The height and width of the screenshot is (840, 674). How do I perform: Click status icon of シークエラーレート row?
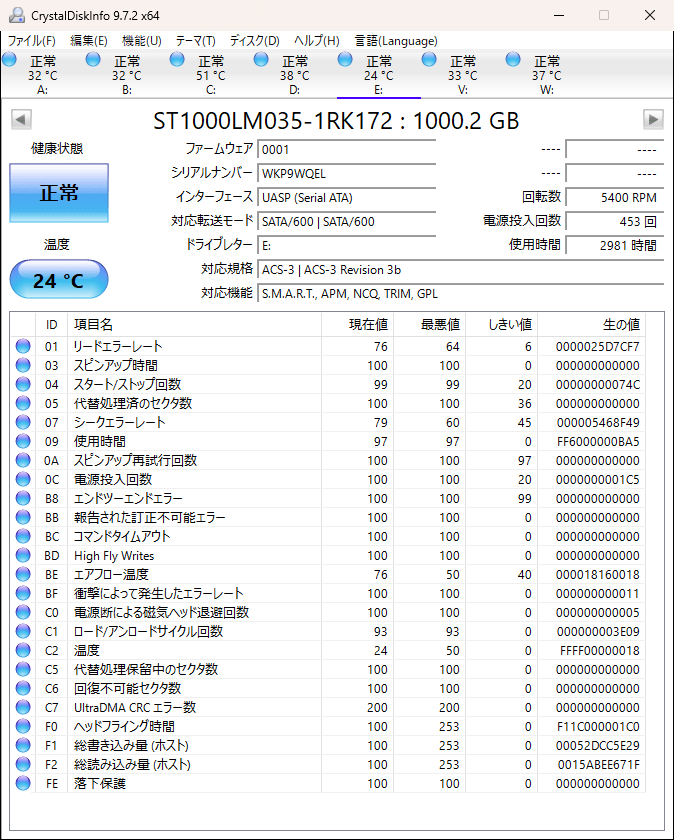[x=23, y=423]
